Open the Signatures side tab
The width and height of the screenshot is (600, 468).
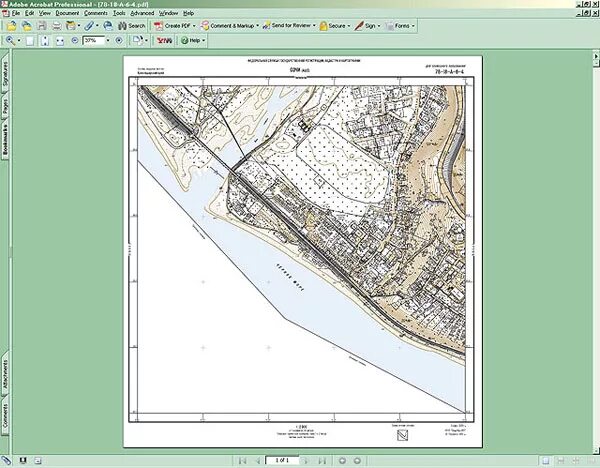[x=5, y=73]
